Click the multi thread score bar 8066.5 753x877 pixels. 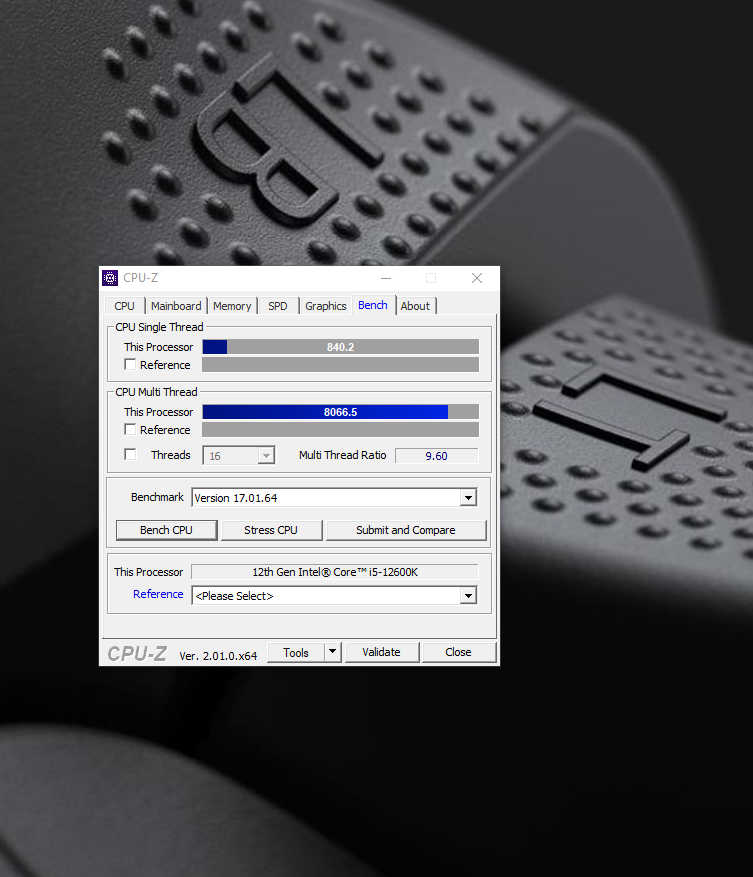341,412
